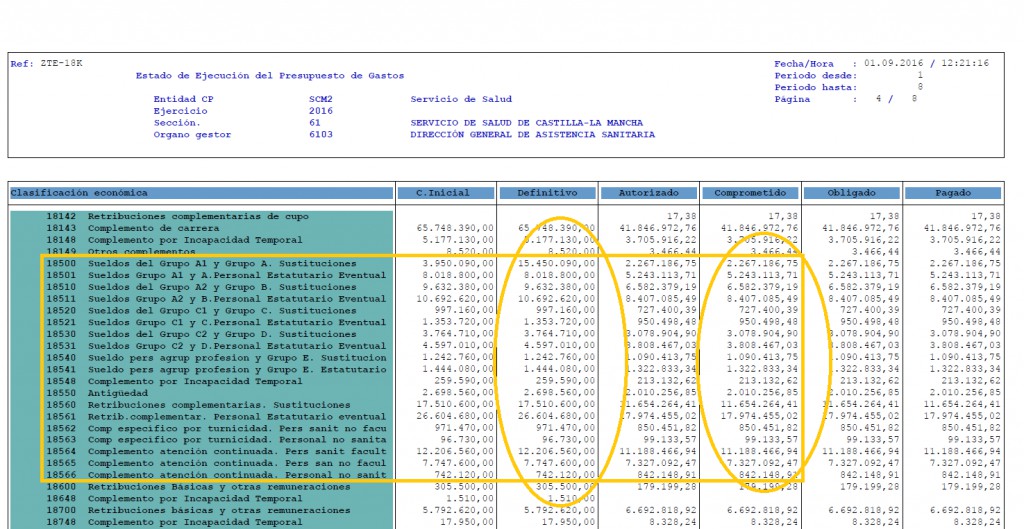Click Pagado value "11.188.466,94" for row 18564
The height and width of the screenshot is (529, 1024).
point(962,451)
